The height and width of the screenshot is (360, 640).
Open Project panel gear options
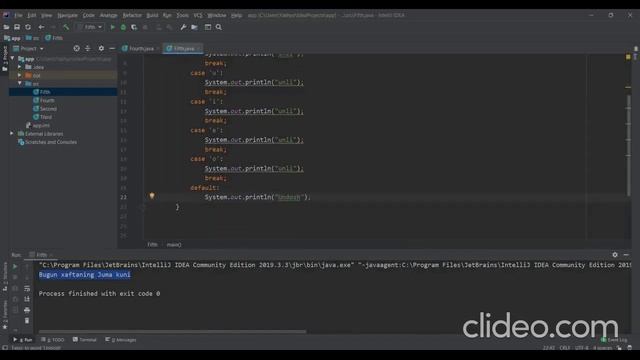click(x=101, y=49)
